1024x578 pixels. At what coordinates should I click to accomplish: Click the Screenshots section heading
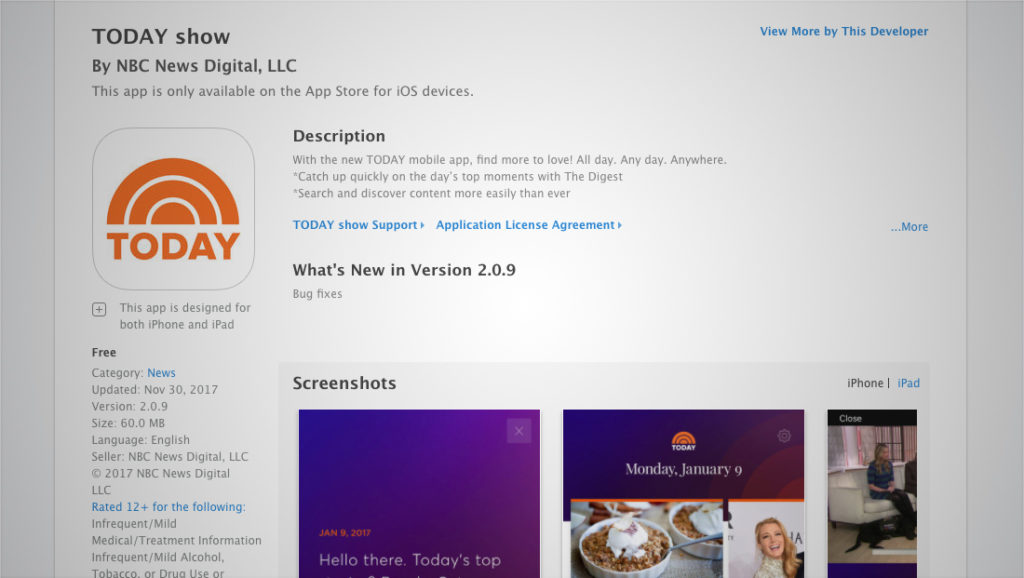coord(344,383)
